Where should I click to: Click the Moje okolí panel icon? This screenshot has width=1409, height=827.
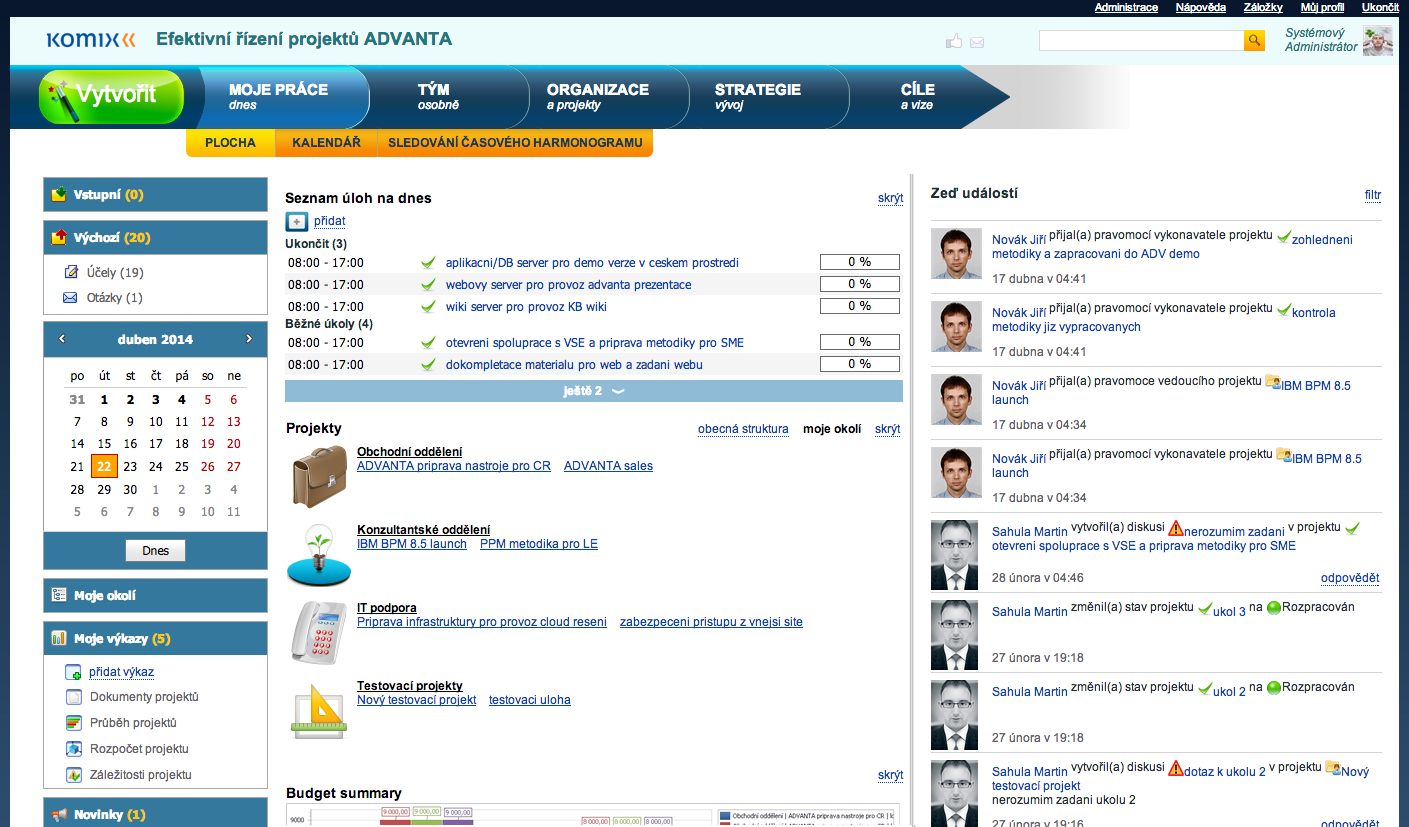pyautogui.click(x=59, y=595)
